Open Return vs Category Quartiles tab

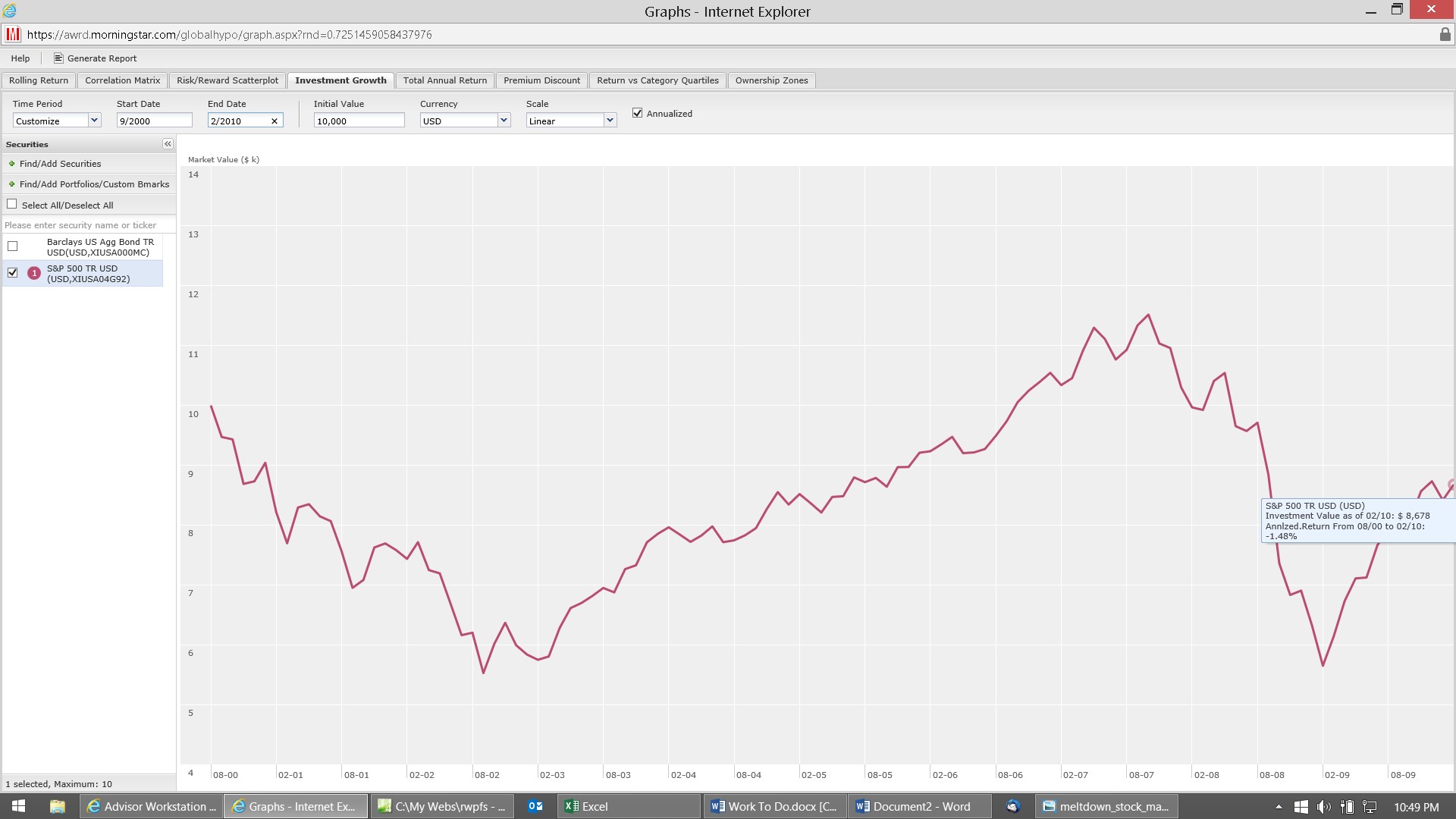657,80
